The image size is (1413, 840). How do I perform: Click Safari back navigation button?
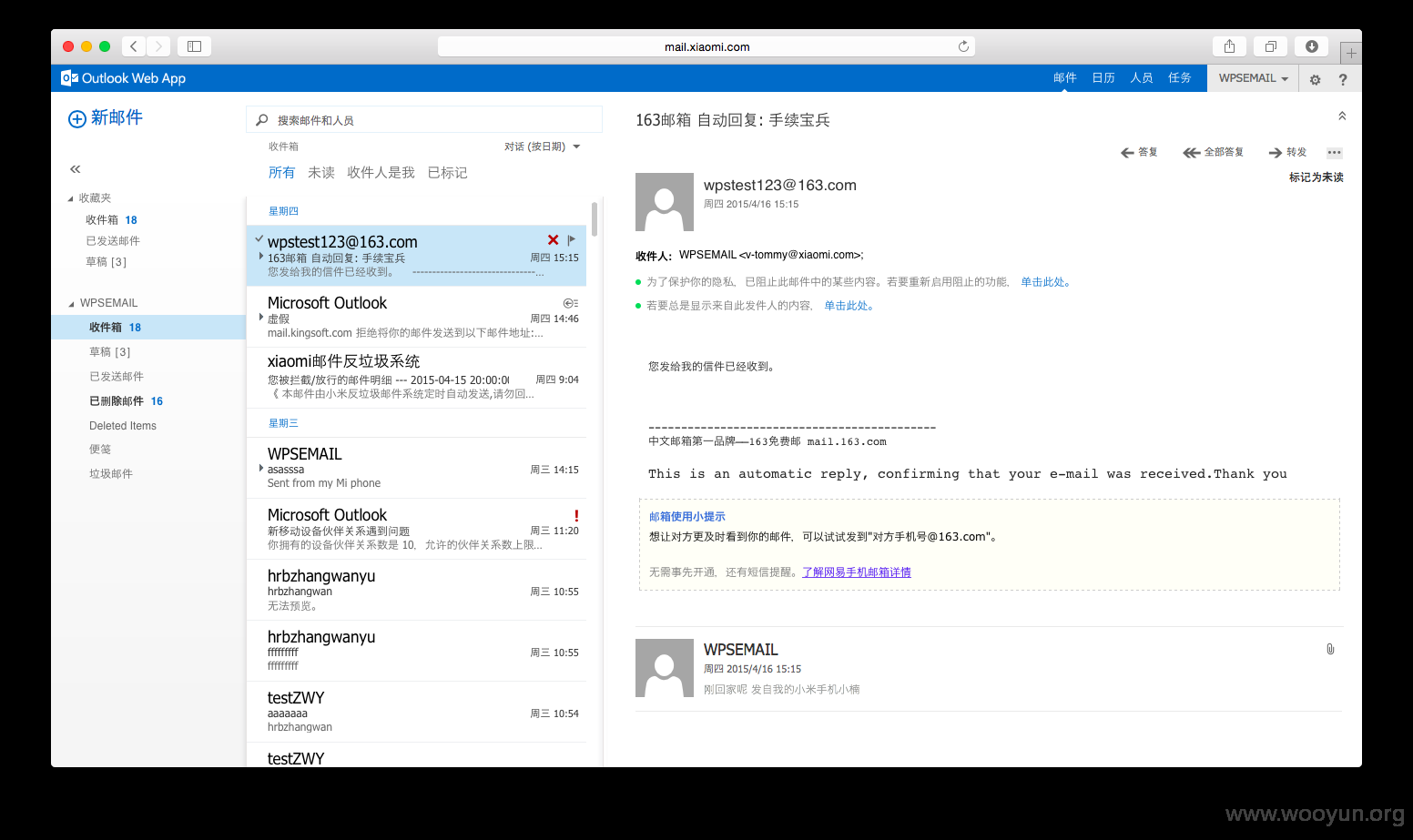[x=133, y=46]
